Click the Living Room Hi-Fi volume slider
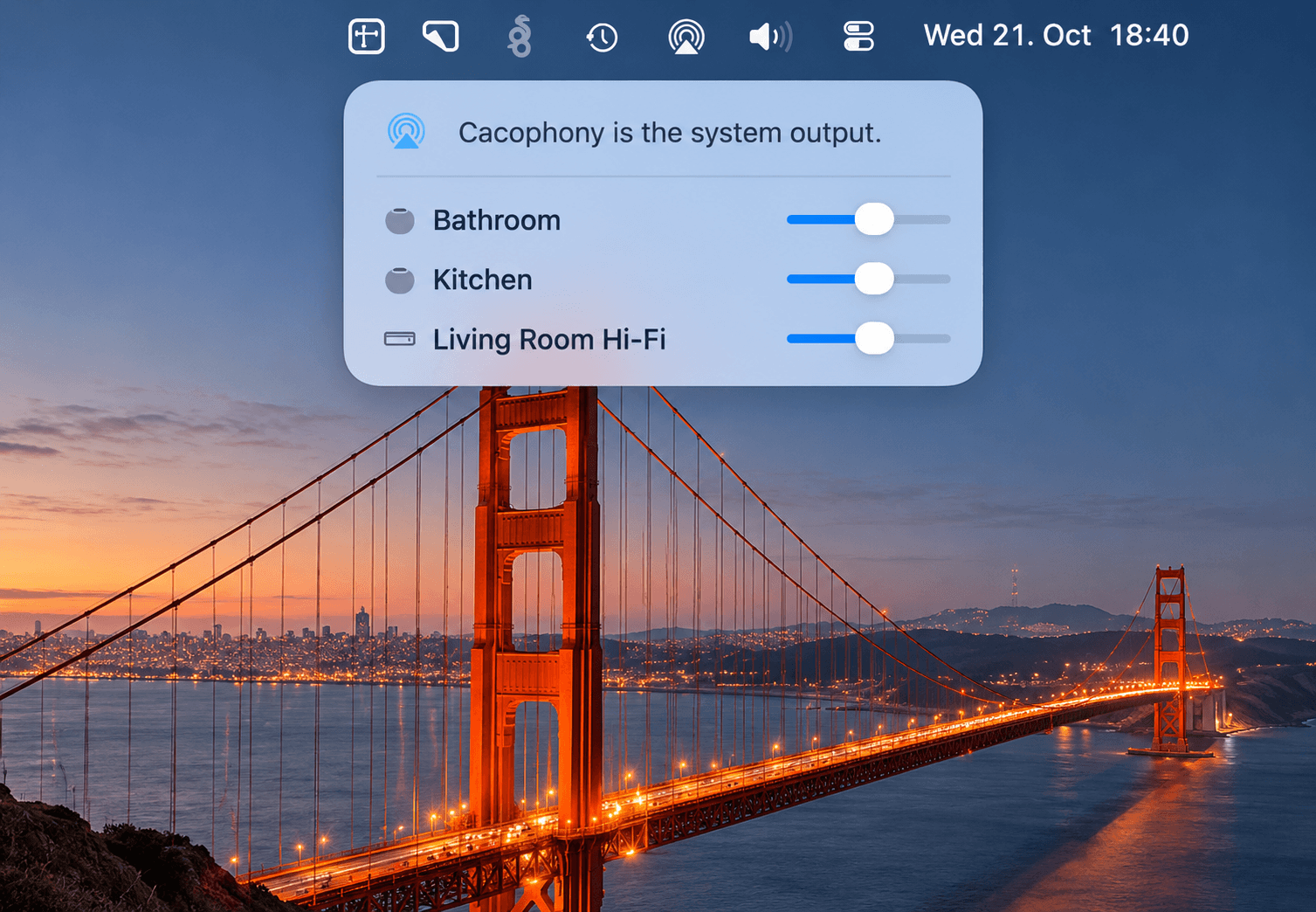1316x912 pixels. point(868,338)
